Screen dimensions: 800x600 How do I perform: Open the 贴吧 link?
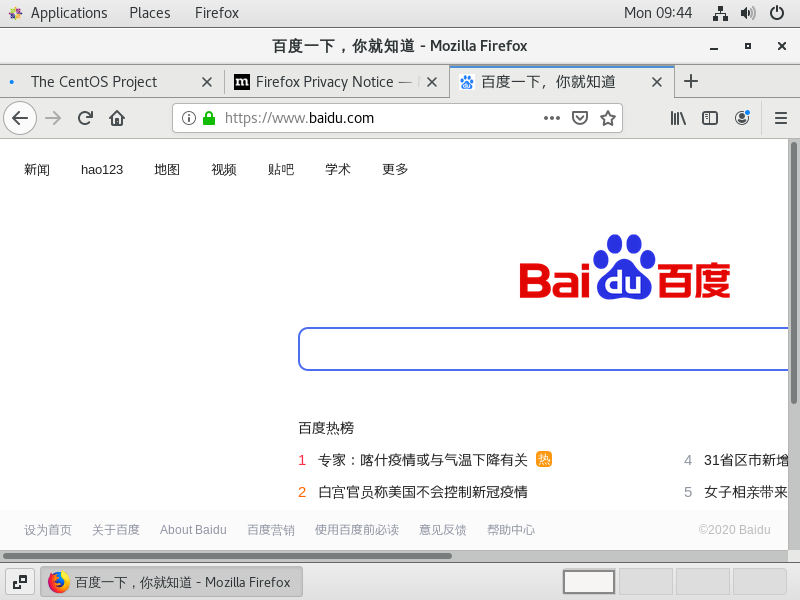(x=281, y=169)
